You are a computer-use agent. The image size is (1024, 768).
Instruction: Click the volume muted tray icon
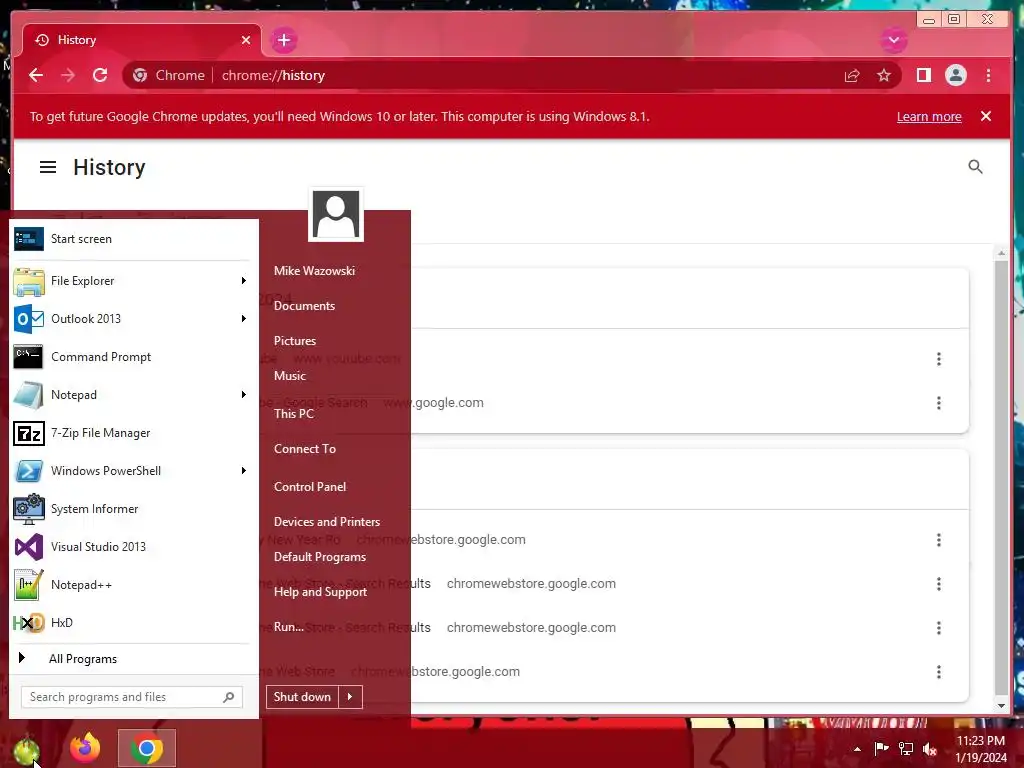tap(930, 749)
